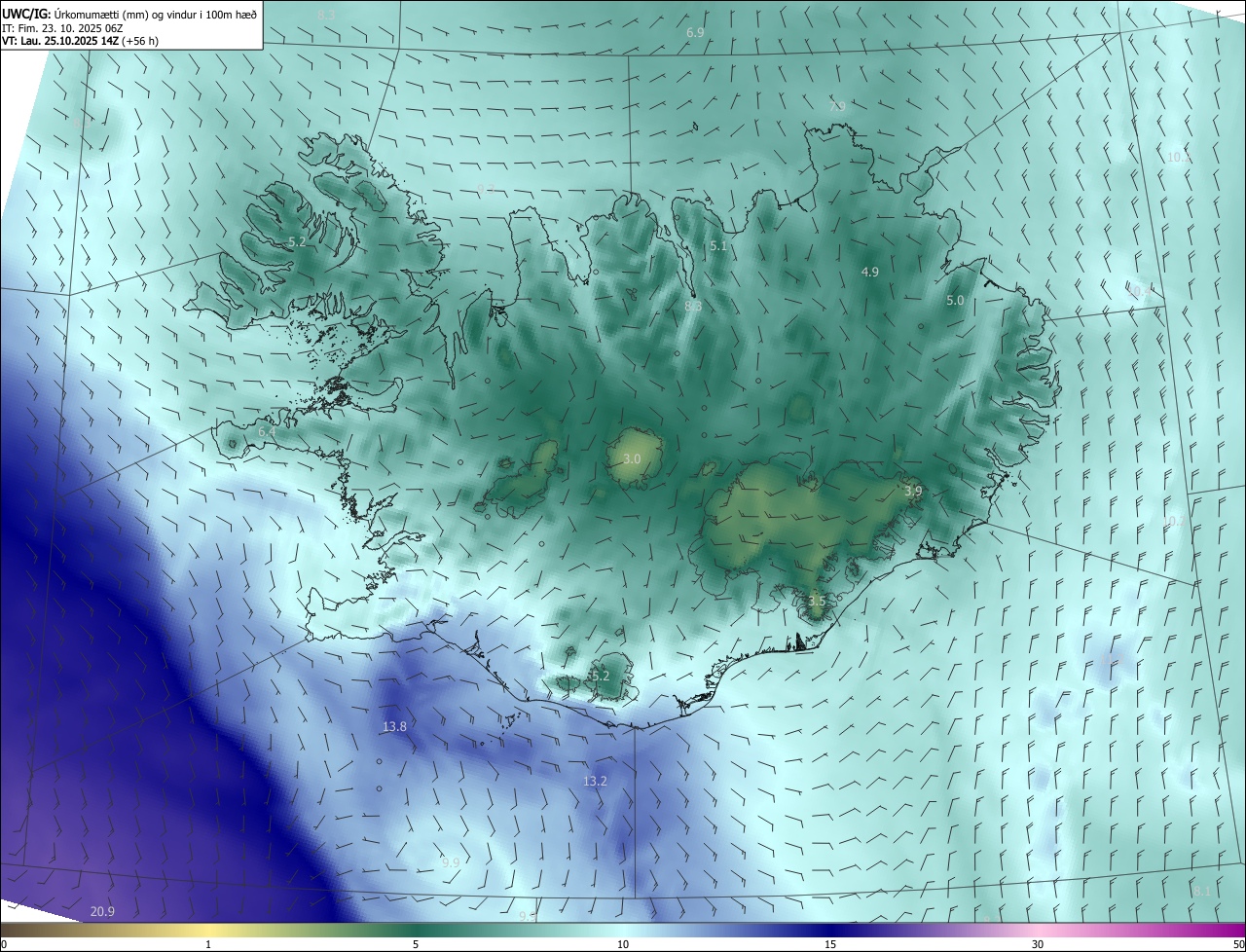Screen dimensions: 1246x952
Task: Select the 'IT: Fim. 23. 10. 2025 06Z' line
Action: pos(62,28)
